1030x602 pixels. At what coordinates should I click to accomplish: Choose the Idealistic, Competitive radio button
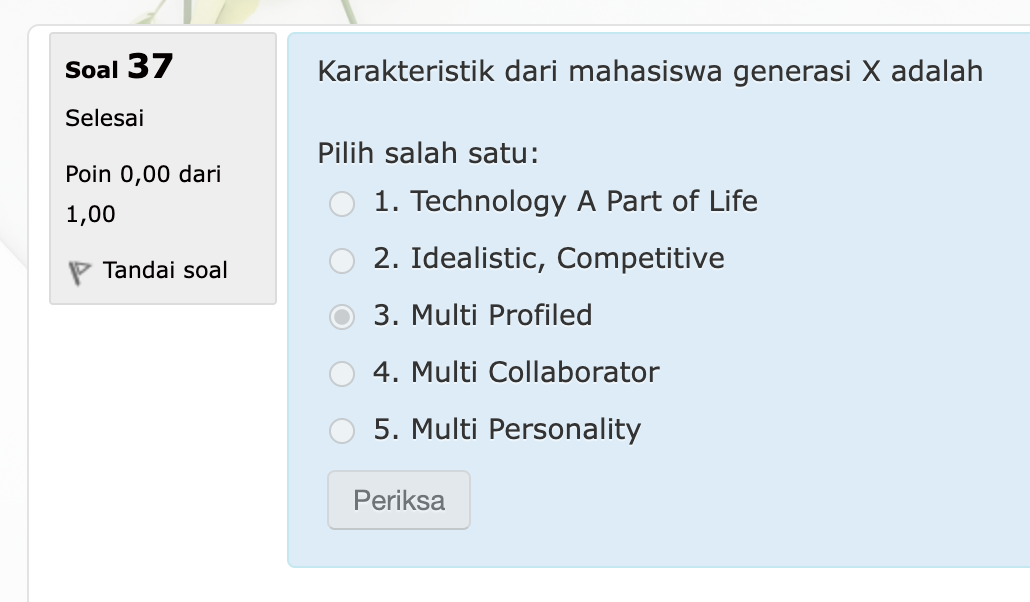pyautogui.click(x=342, y=261)
